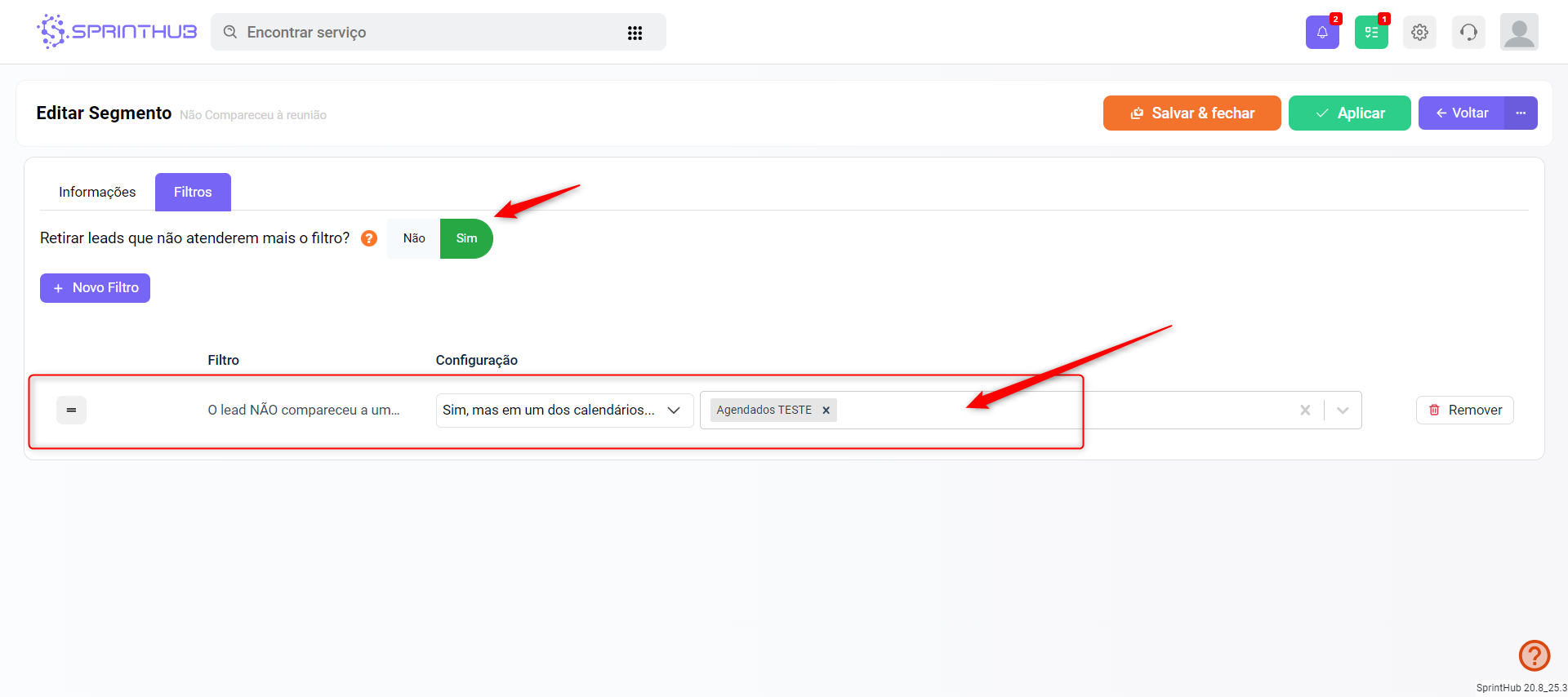This screenshot has height=697, width=1568.
Task: Select the Filtros tab
Action: tap(193, 192)
